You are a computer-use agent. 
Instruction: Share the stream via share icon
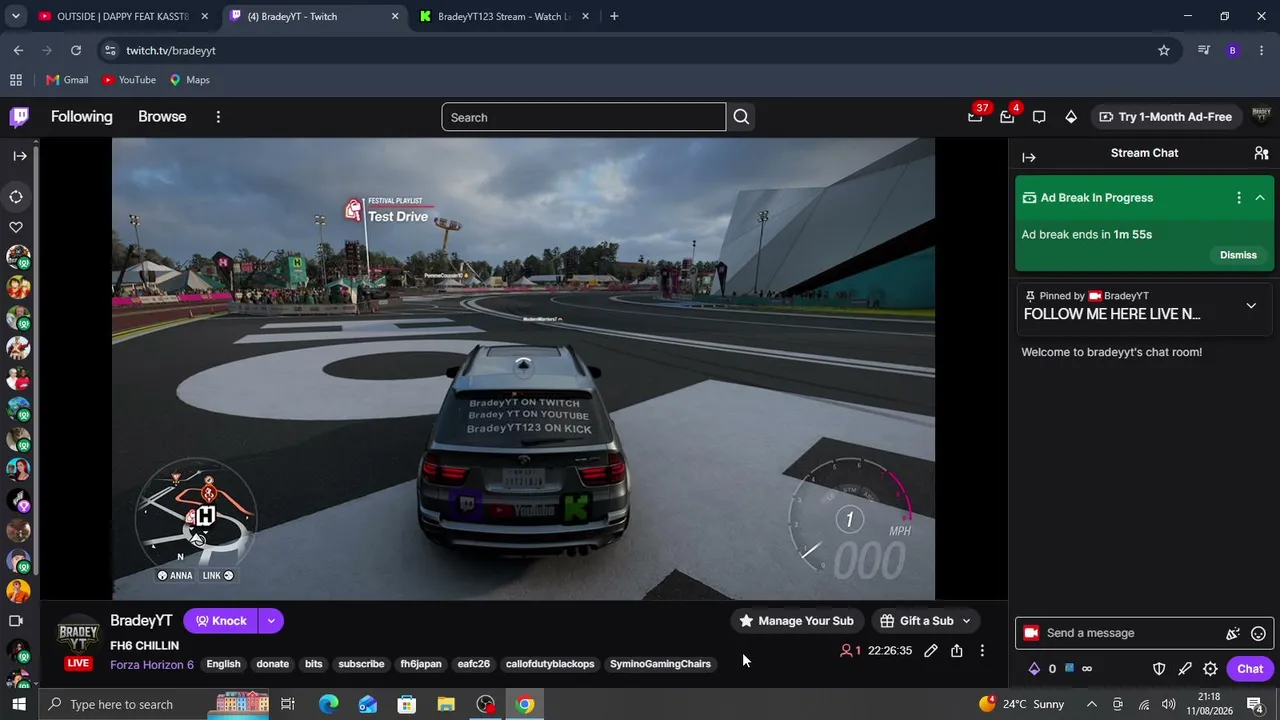tap(956, 651)
